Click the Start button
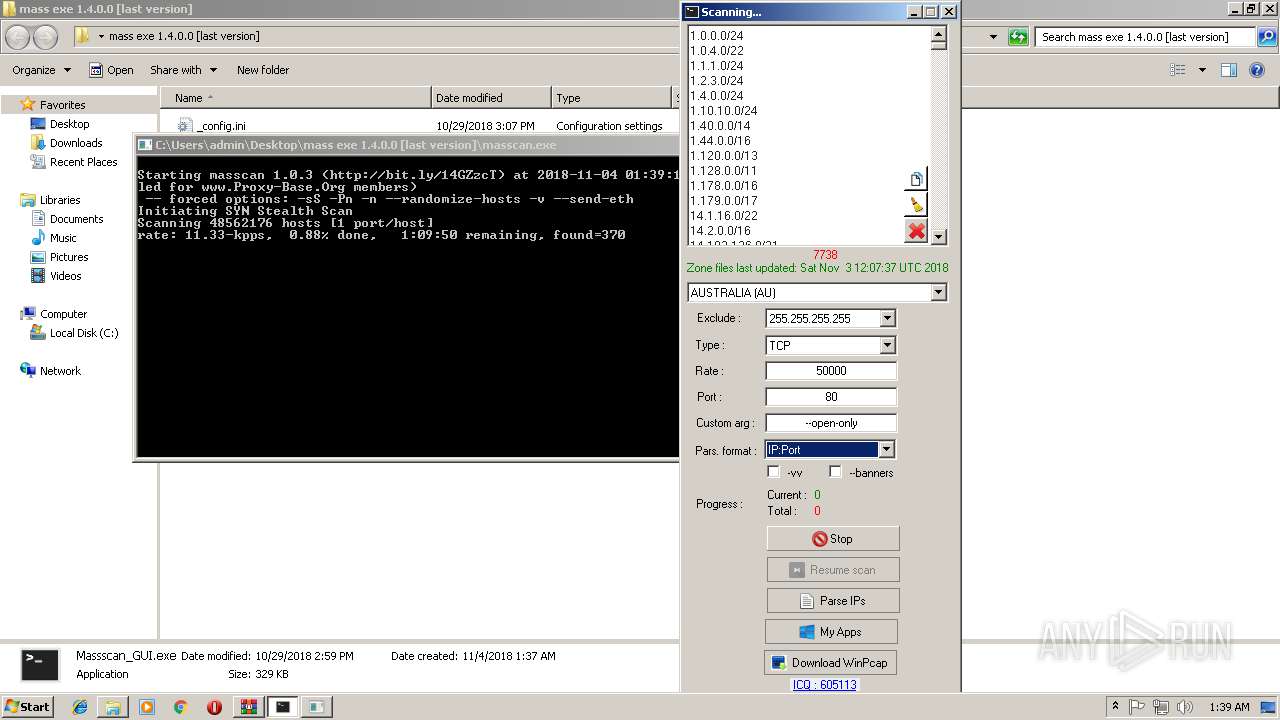This screenshot has width=1280, height=720. point(27,706)
